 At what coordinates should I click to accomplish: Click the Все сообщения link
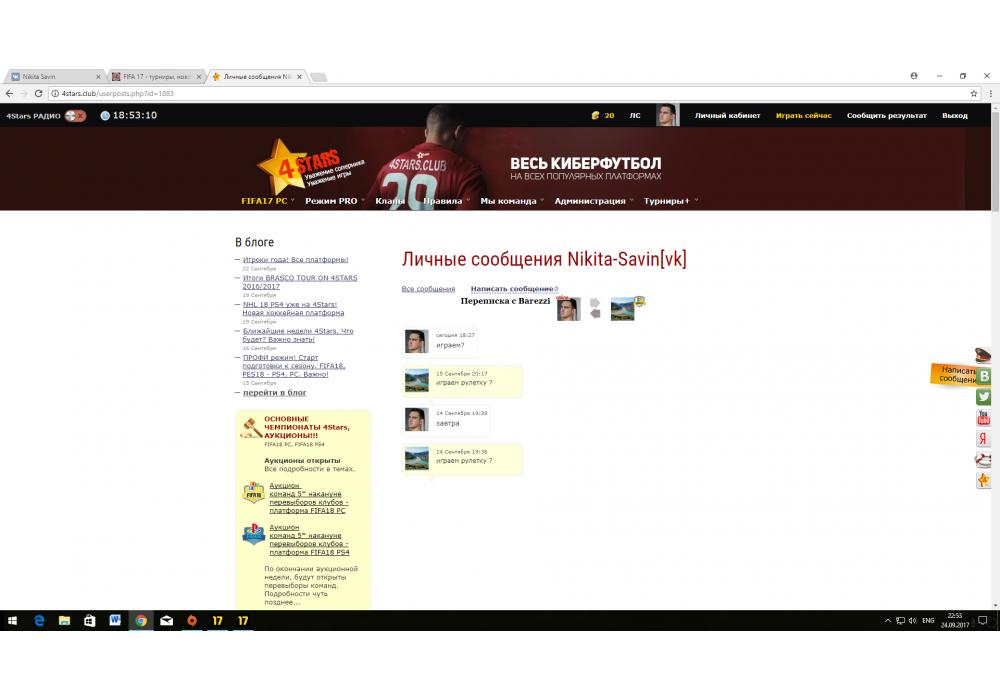(428, 289)
